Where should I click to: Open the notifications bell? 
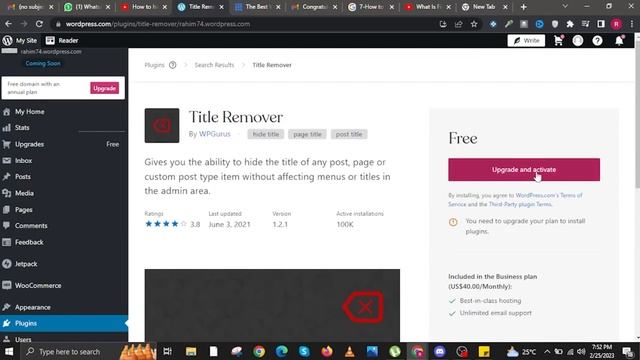coord(619,40)
